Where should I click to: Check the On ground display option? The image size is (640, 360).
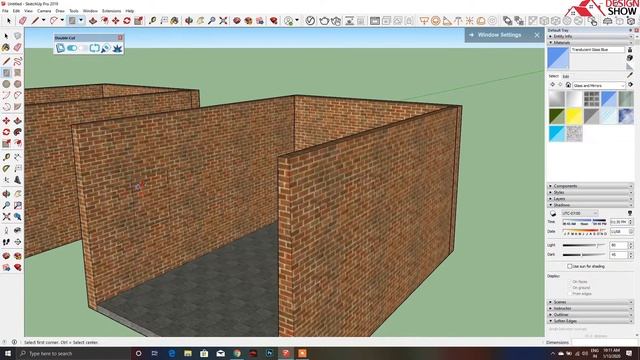[x=570, y=288]
